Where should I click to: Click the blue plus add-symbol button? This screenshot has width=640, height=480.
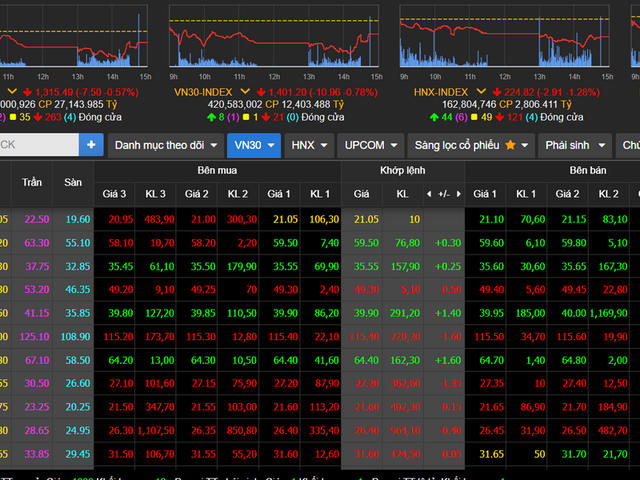(x=91, y=145)
